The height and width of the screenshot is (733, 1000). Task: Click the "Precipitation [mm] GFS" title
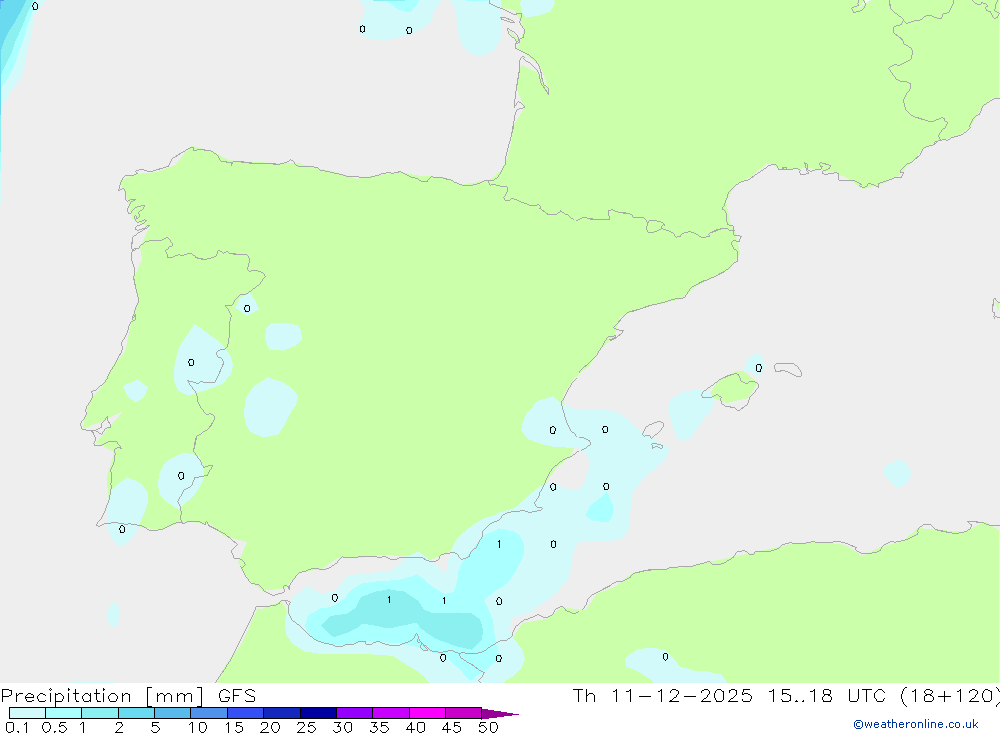[x=128, y=696]
